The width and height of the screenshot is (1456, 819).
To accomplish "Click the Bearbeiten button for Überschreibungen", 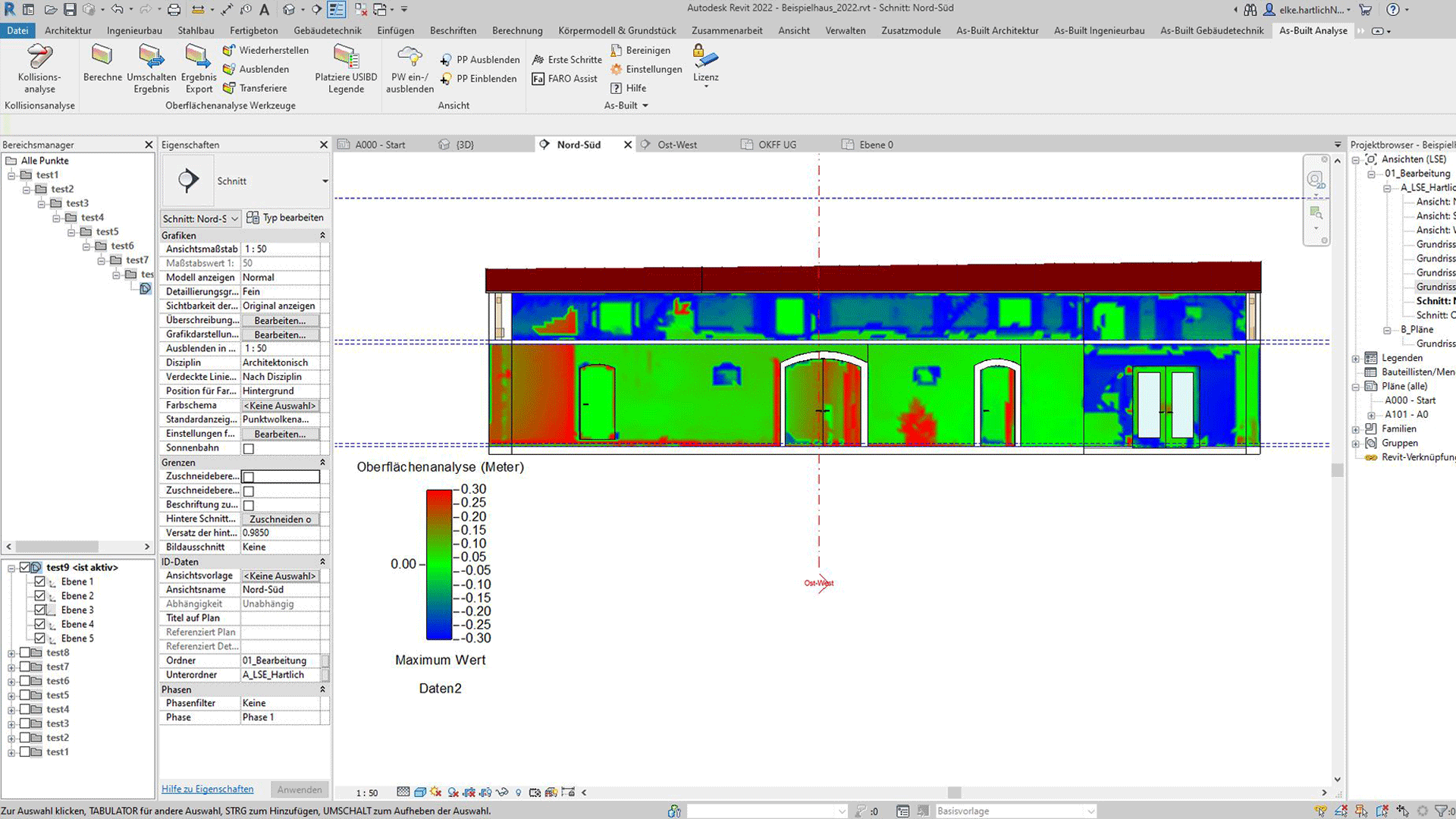I will 280,320.
